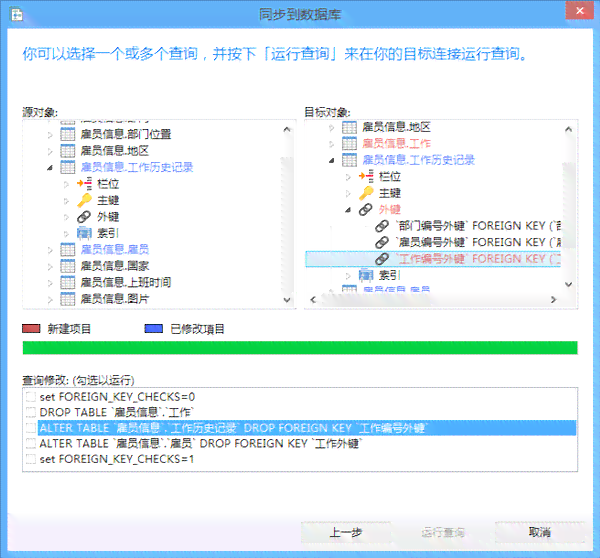Click the red 新建项目 legend swatch

(31, 328)
